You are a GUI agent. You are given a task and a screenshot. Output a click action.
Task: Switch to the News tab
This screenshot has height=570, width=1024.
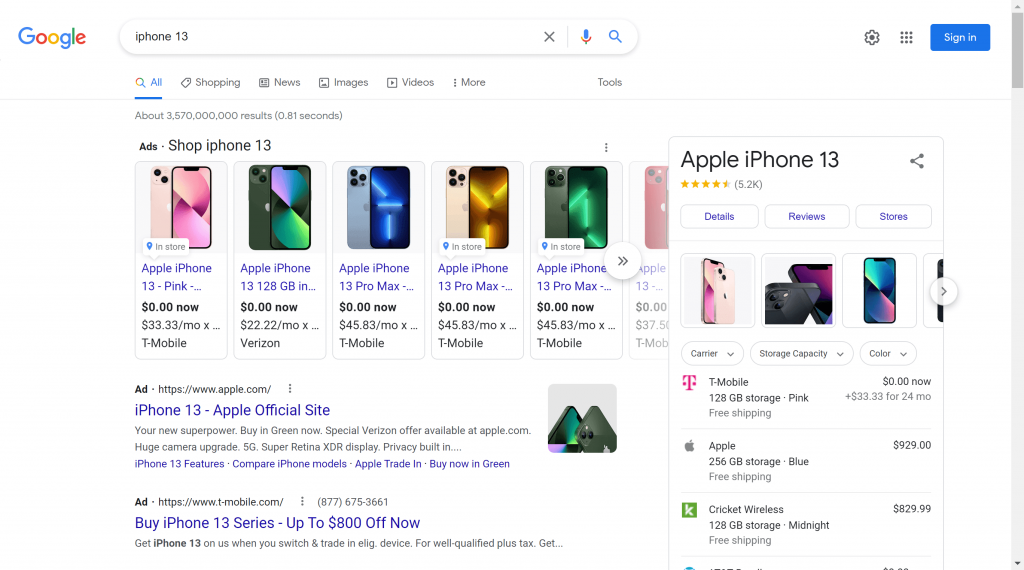pos(280,82)
